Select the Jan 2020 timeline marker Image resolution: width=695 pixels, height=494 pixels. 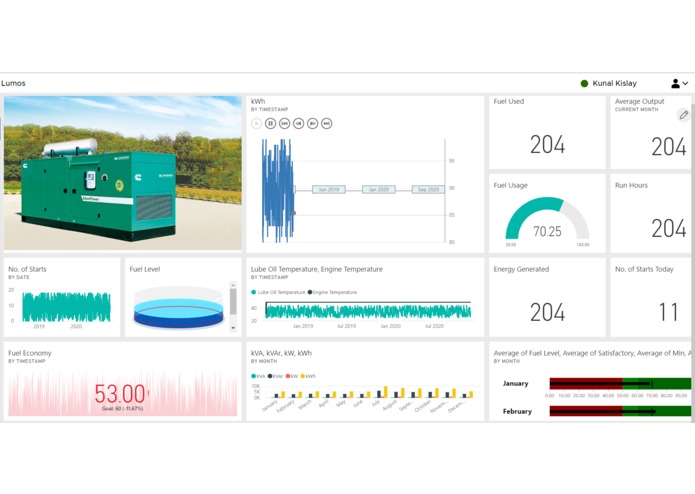point(379,189)
